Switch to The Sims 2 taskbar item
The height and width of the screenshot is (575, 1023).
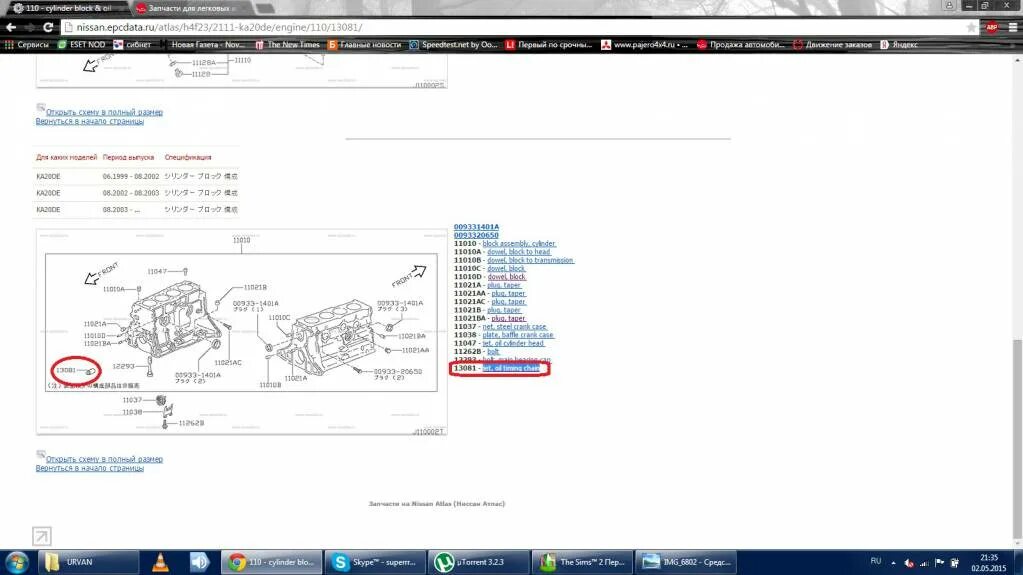pyautogui.click(x=582, y=562)
